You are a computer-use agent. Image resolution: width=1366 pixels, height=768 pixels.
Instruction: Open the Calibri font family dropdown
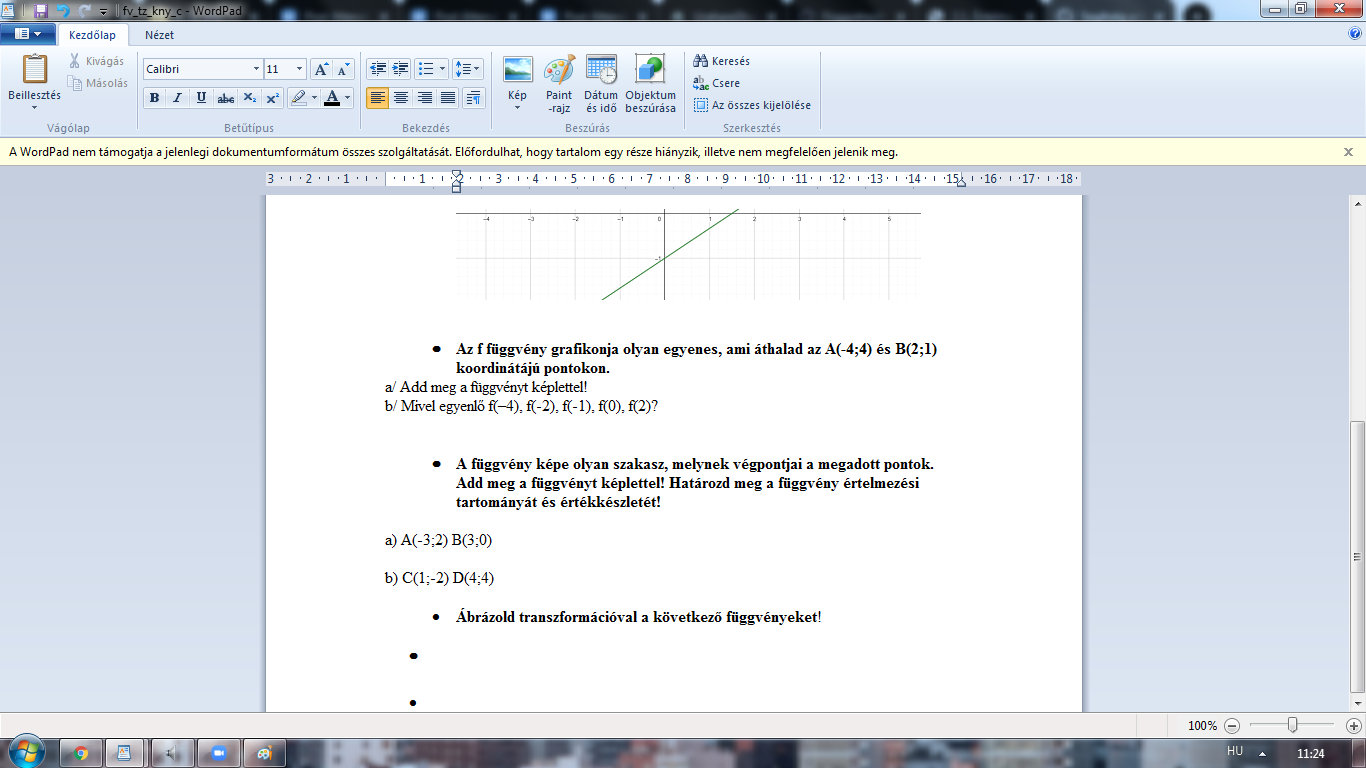(256, 69)
